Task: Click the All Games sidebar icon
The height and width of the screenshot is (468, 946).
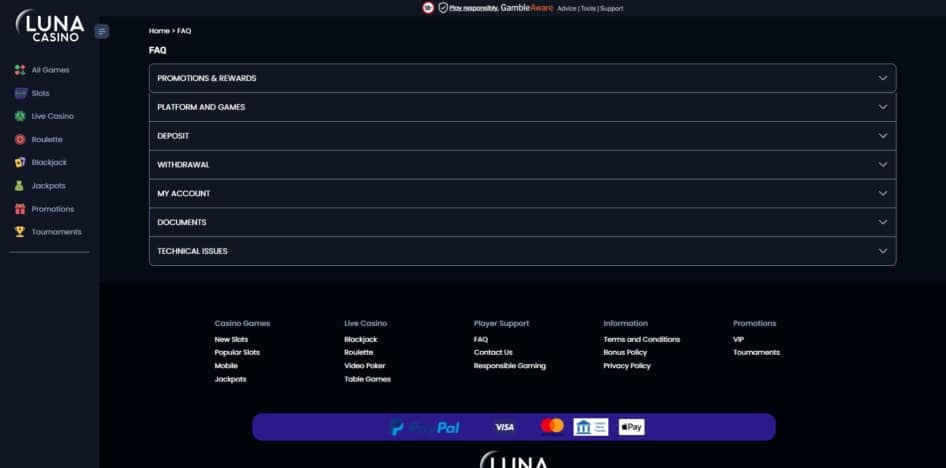Action: [x=20, y=70]
